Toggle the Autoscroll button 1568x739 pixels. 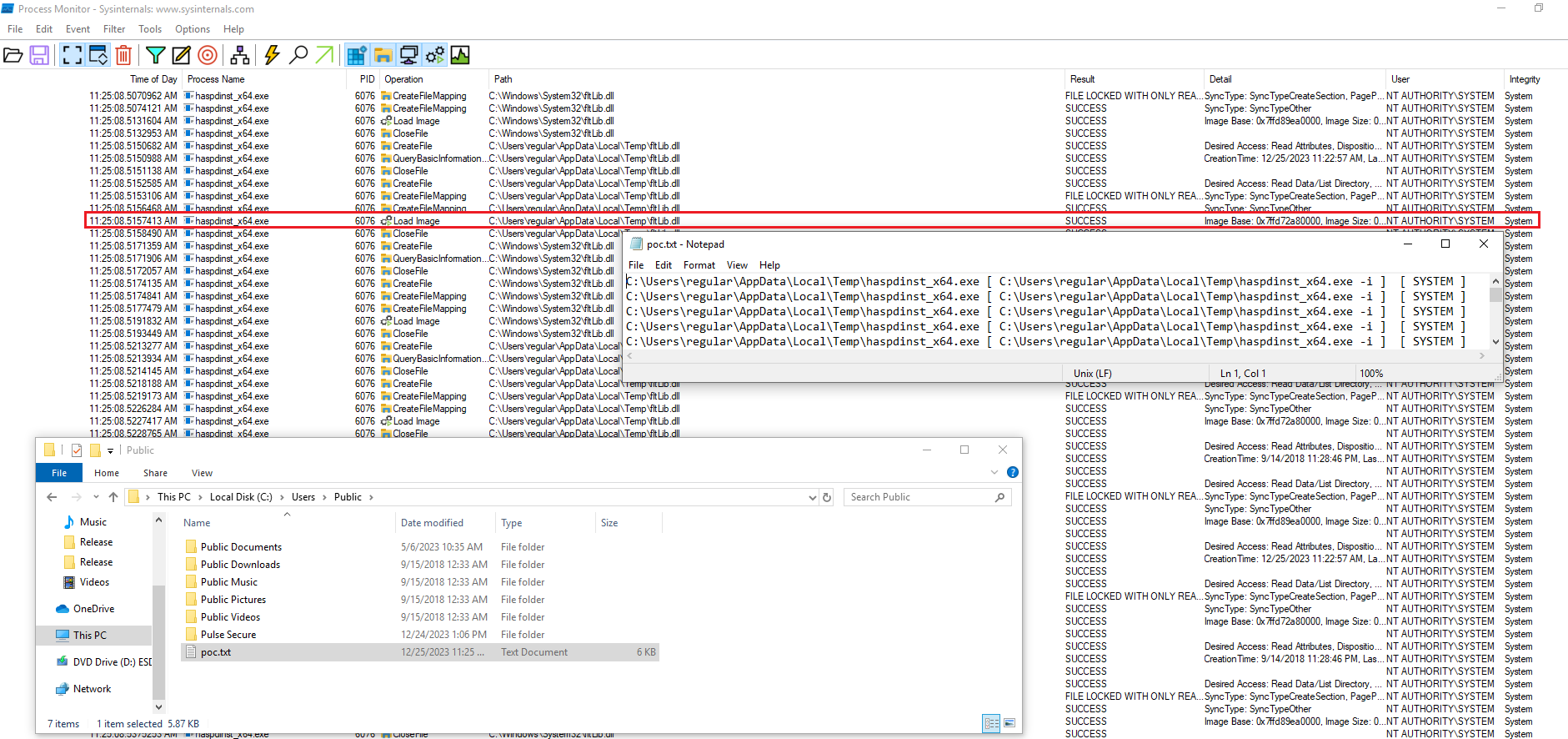98,55
